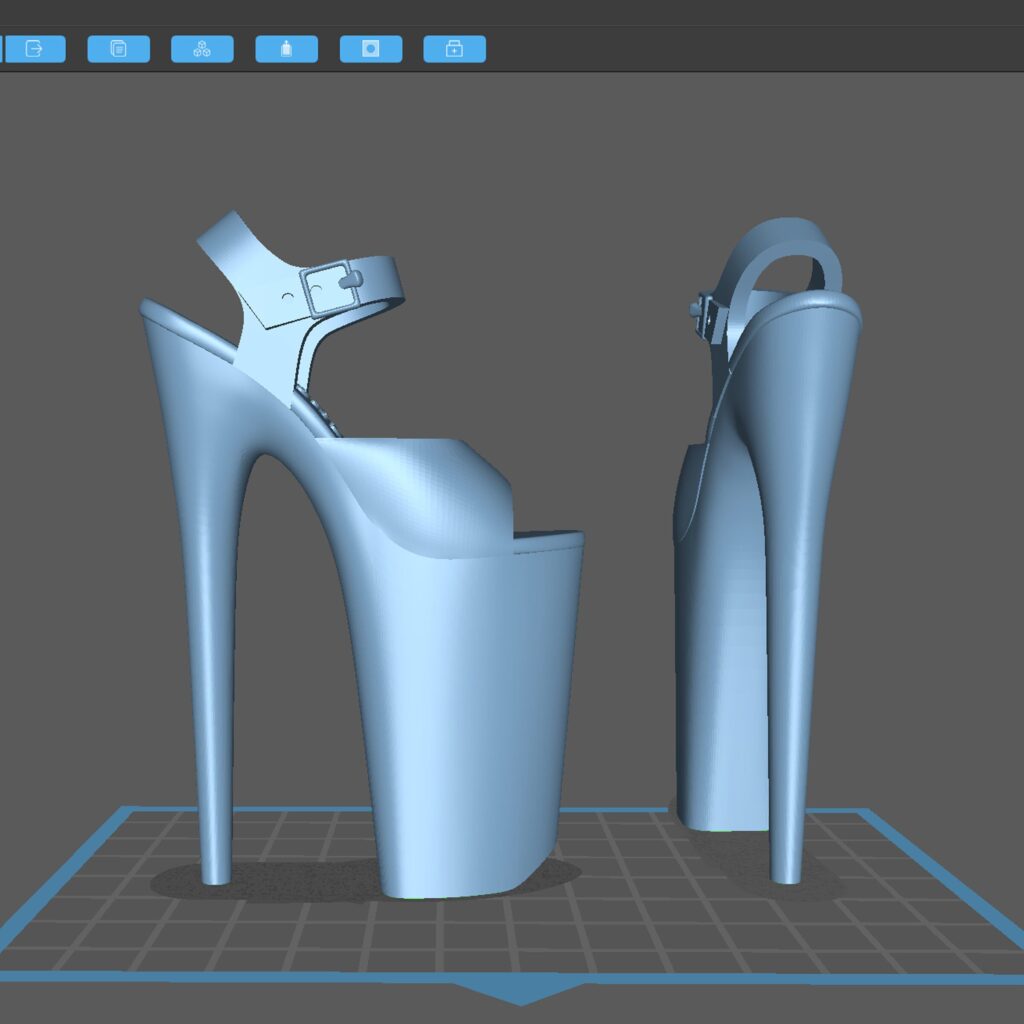Select the dig hole tool icon

point(371,49)
